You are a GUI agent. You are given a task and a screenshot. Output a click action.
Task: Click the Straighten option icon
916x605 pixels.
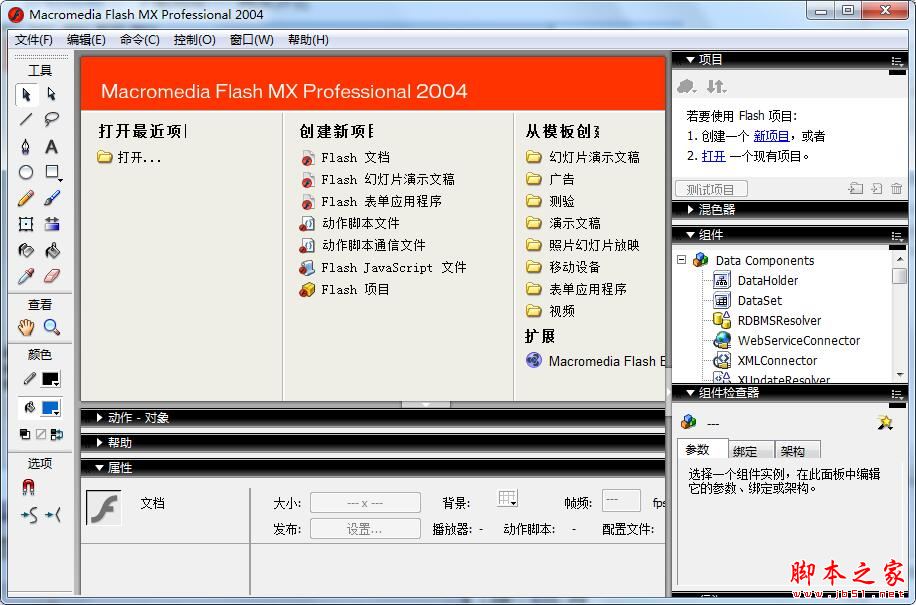pyautogui.click(x=53, y=515)
